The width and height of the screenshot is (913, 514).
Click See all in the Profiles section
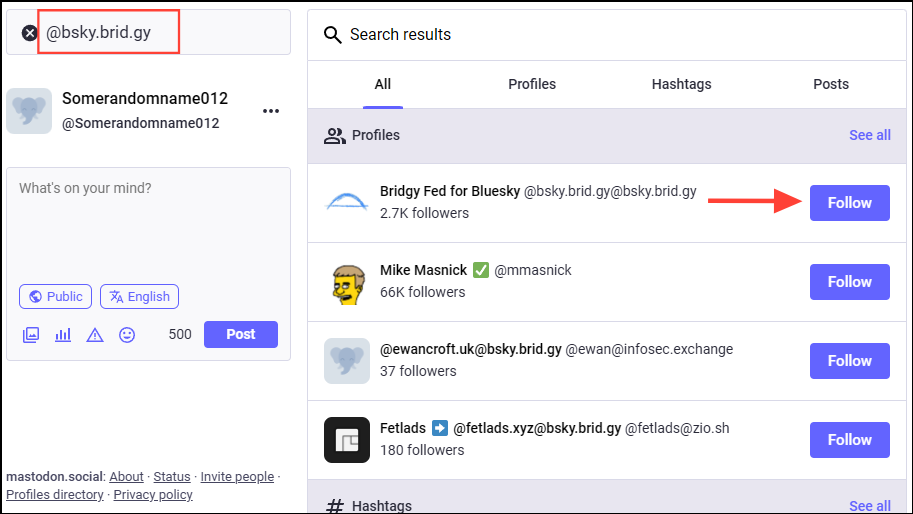tap(869, 135)
